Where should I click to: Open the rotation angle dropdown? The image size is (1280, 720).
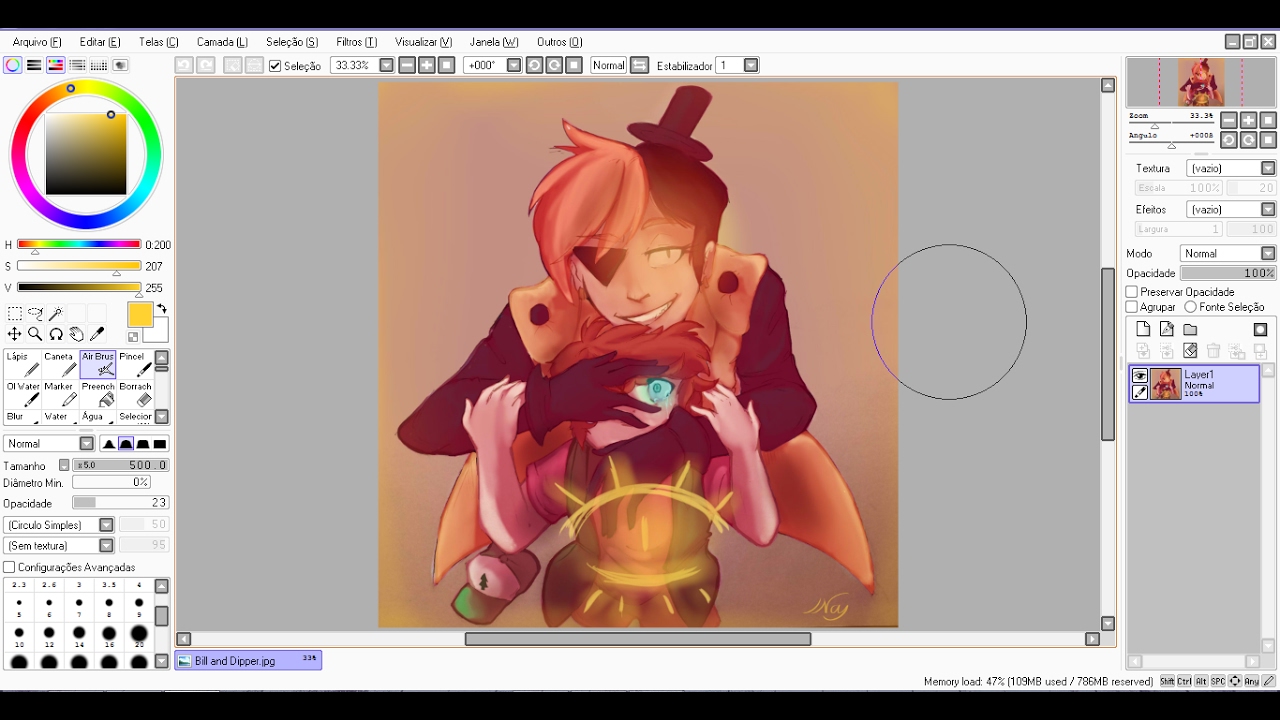click(514, 65)
